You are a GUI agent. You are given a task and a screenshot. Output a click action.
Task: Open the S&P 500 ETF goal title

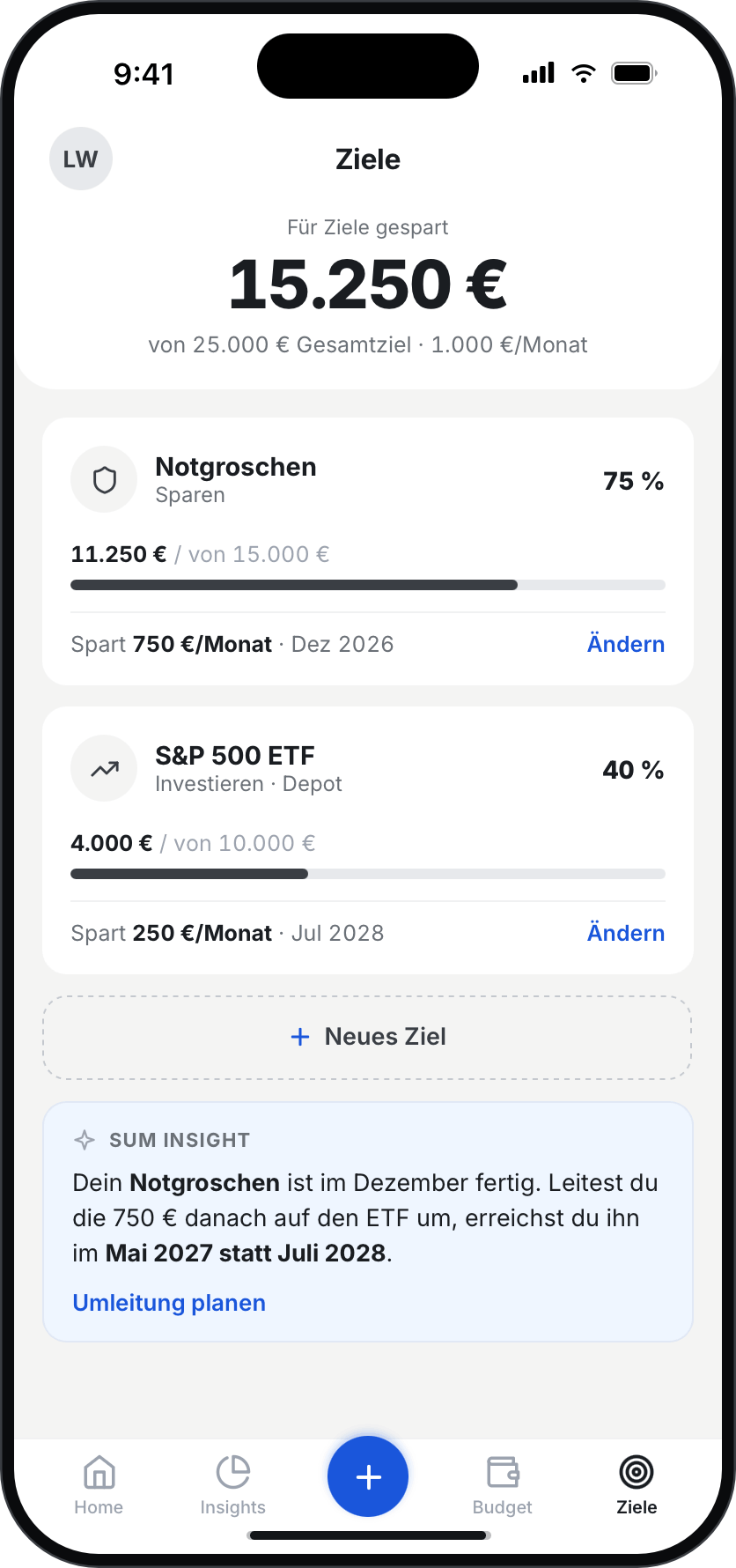[235, 756]
